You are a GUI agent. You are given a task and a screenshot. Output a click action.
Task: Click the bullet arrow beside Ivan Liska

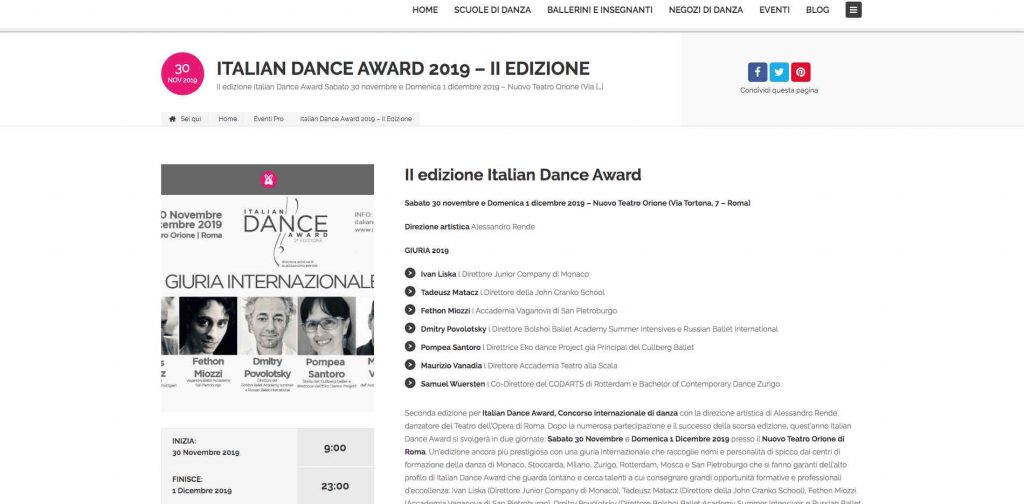(x=409, y=274)
